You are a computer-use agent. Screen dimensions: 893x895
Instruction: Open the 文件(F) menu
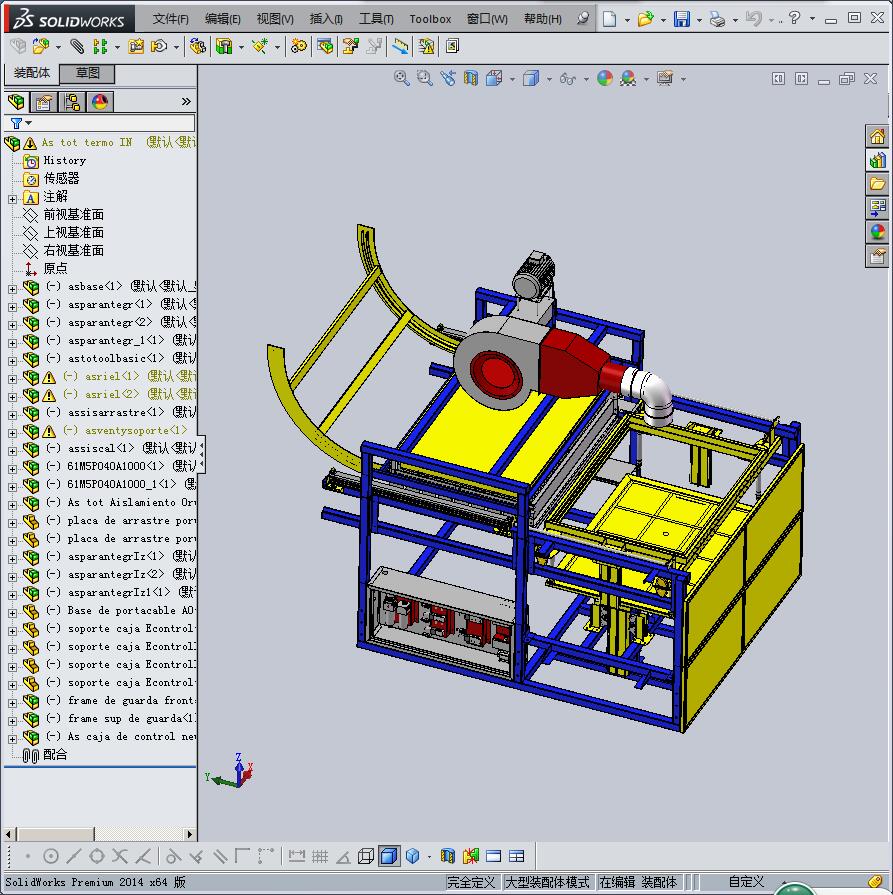170,19
